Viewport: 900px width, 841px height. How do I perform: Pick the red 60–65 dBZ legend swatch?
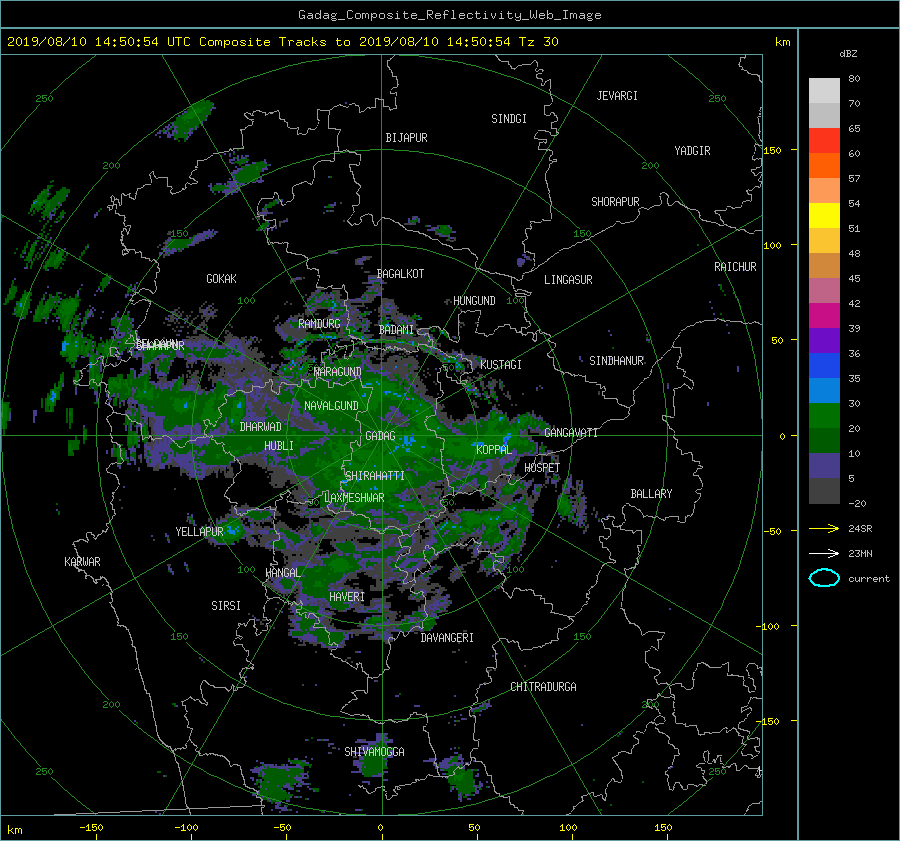tap(824, 140)
